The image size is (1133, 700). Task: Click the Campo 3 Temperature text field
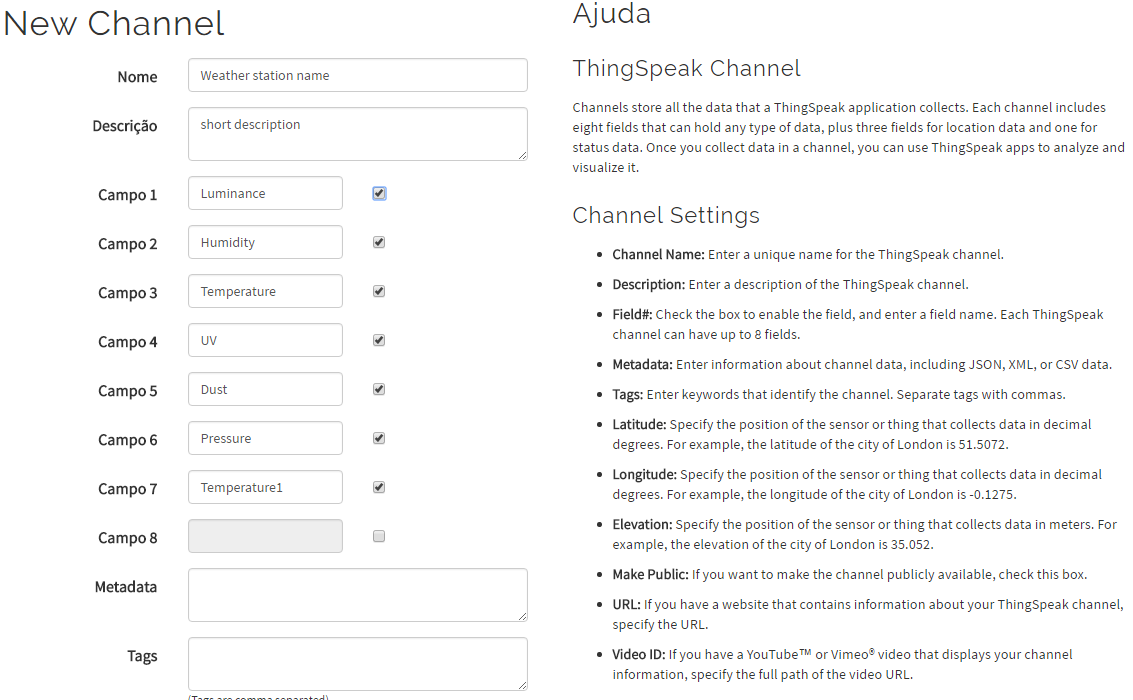click(265, 291)
